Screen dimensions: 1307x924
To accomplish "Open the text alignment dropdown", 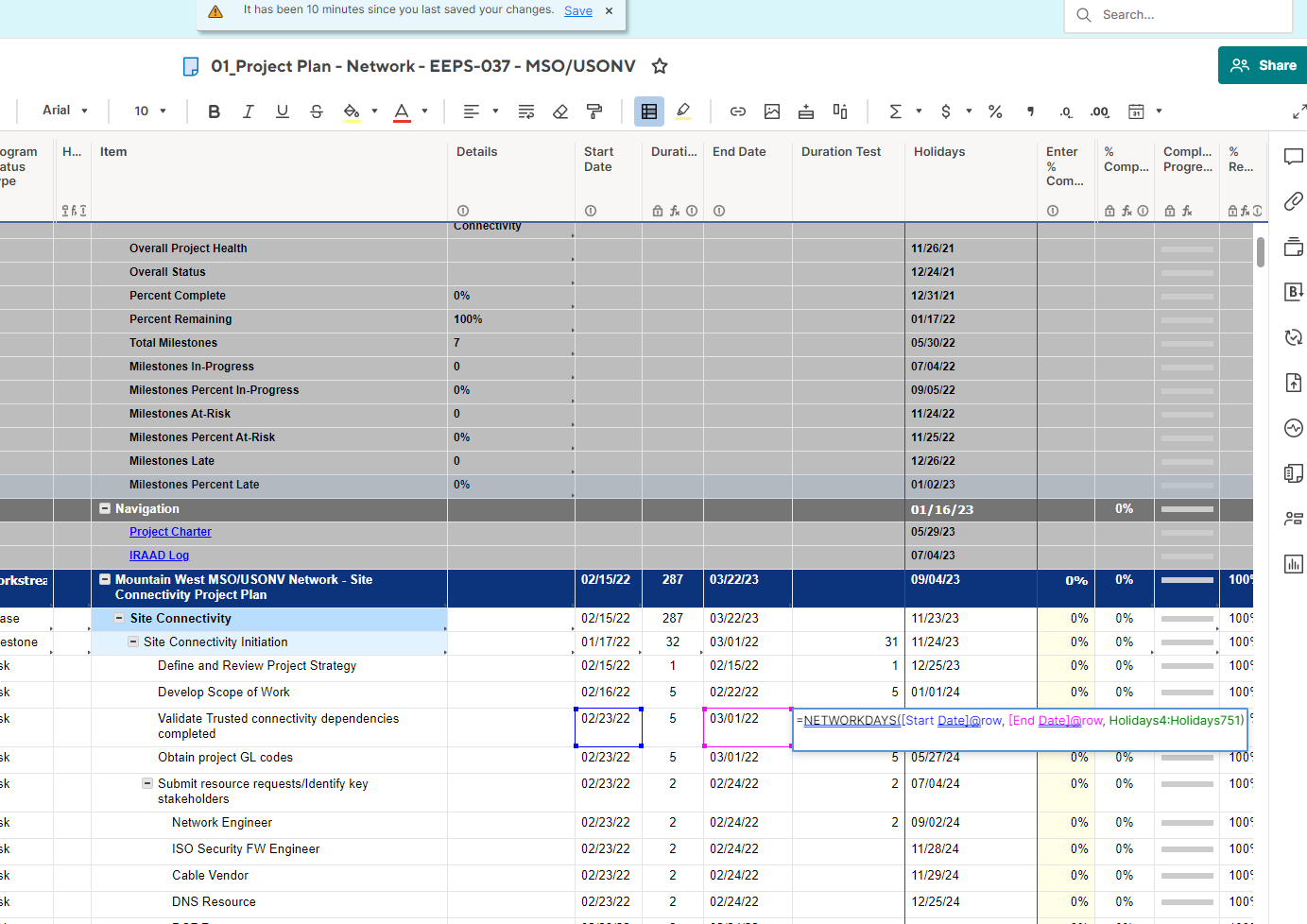I will coord(480,111).
